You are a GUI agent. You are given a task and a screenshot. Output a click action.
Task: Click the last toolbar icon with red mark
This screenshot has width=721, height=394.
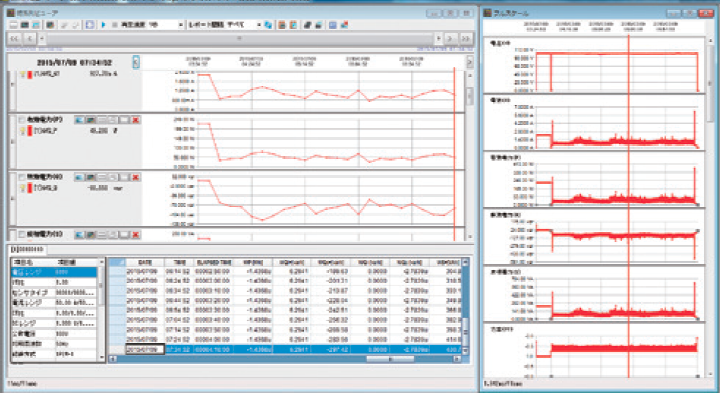[344, 25]
